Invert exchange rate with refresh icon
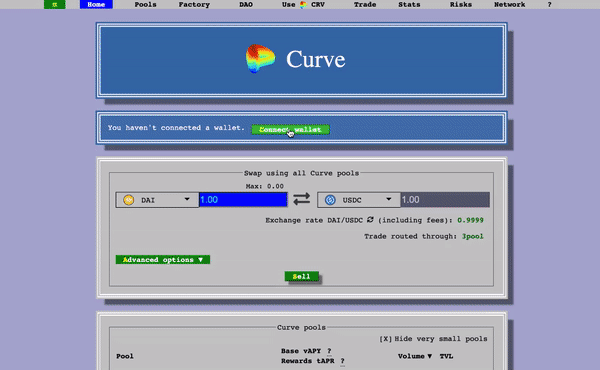600x370 pixels. coord(370,220)
